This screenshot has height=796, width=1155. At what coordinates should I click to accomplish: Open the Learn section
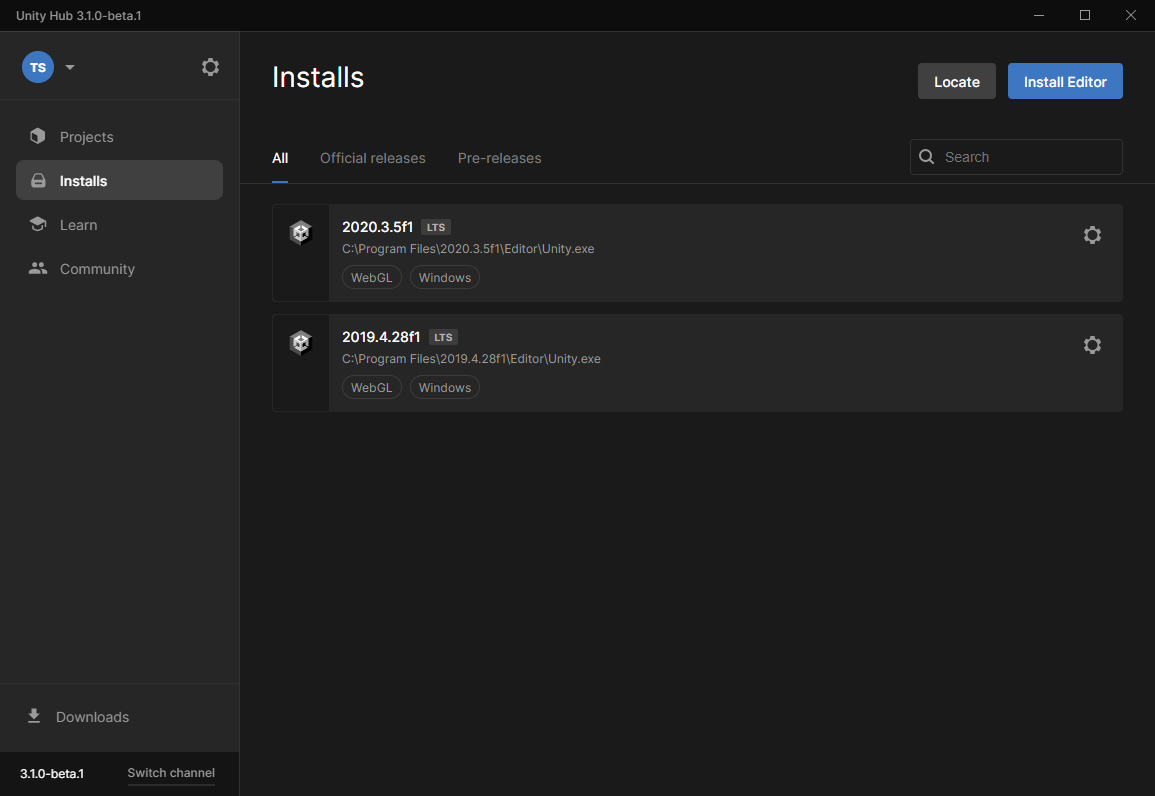point(119,225)
